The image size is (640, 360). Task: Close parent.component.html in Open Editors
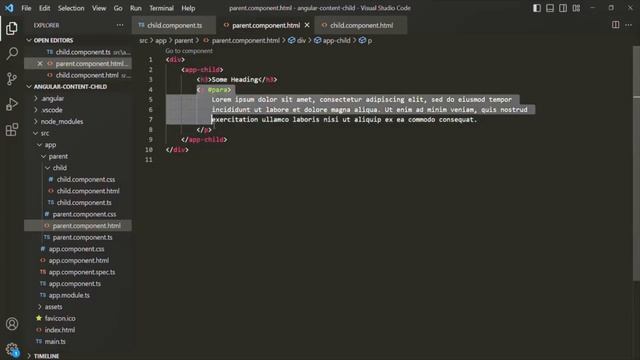[x=40, y=63]
